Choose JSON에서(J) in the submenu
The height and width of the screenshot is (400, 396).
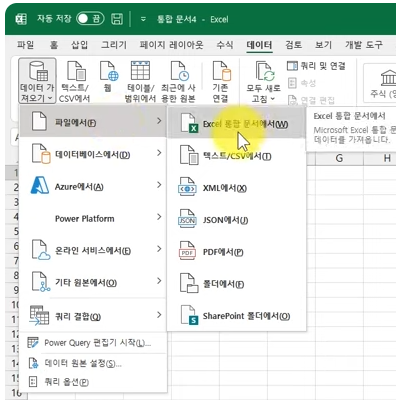tap(236, 220)
